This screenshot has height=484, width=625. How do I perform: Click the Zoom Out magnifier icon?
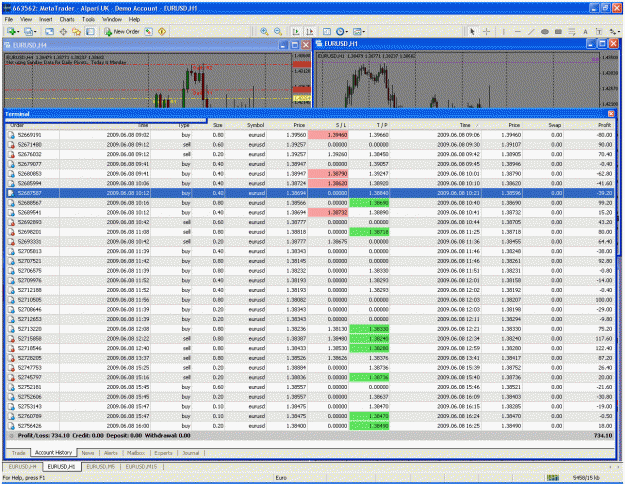coord(278,31)
